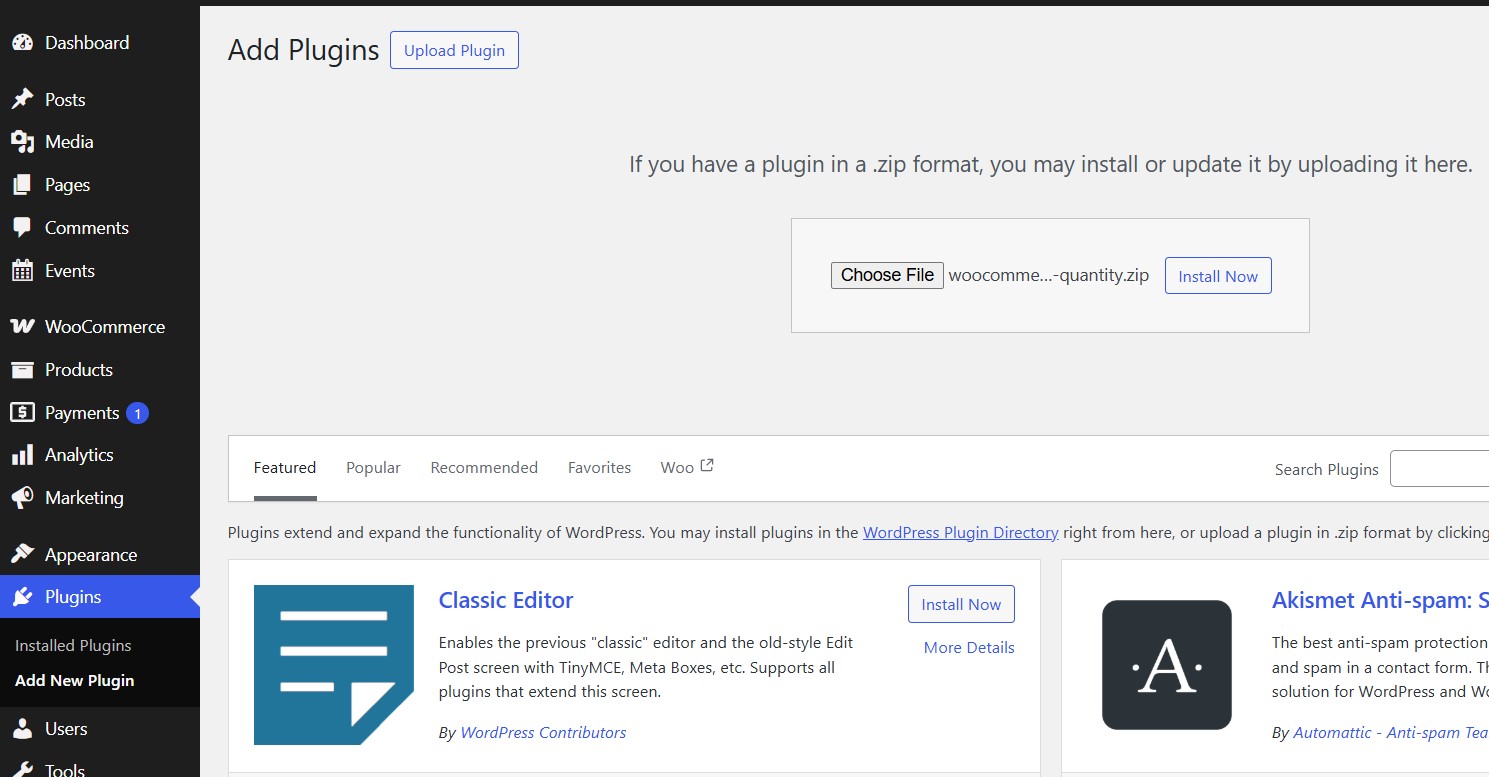1489x777 pixels.
Task: Focus the Search Plugins input field
Action: [1439, 469]
